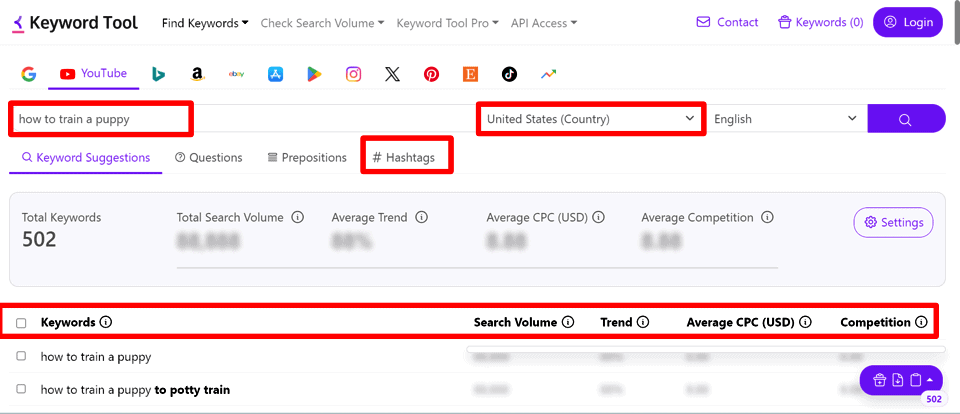Click the Total Keywords 502 value
960x414 pixels.
click(39, 239)
